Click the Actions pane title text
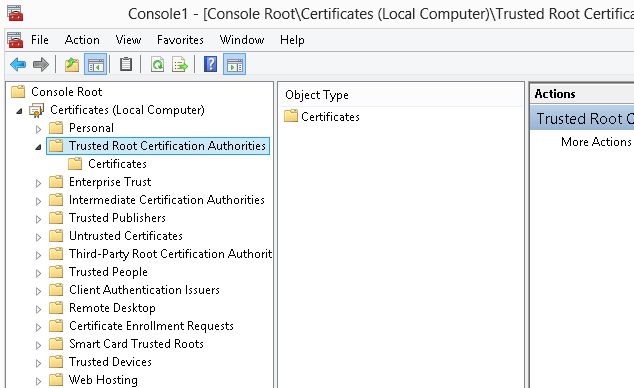The height and width of the screenshot is (388, 634). pos(555,94)
